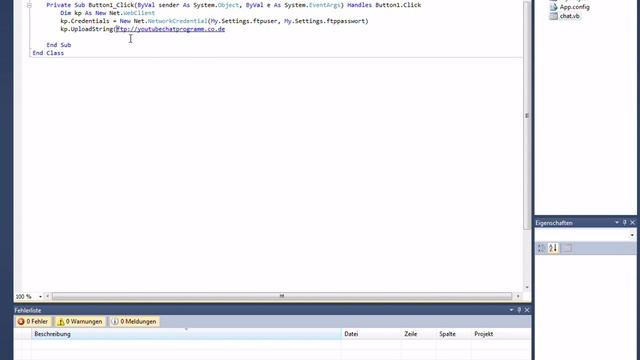
Task: Click the ftp://youtubechatprogramm.co.de link in code
Action: pyautogui.click(x=171, y=29)
